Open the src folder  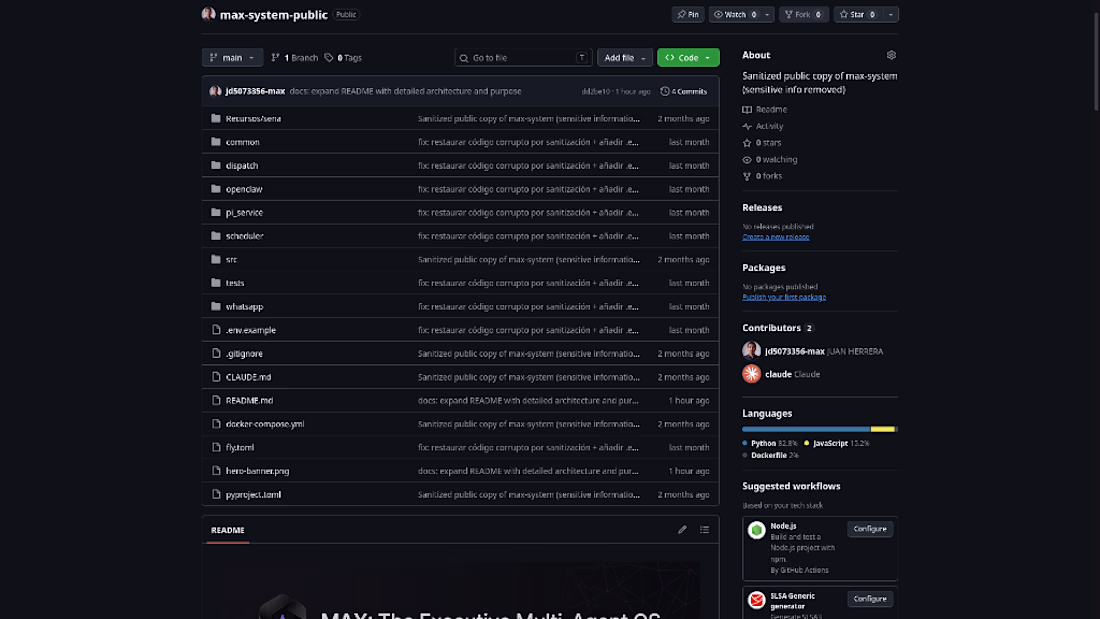[232, 260]
